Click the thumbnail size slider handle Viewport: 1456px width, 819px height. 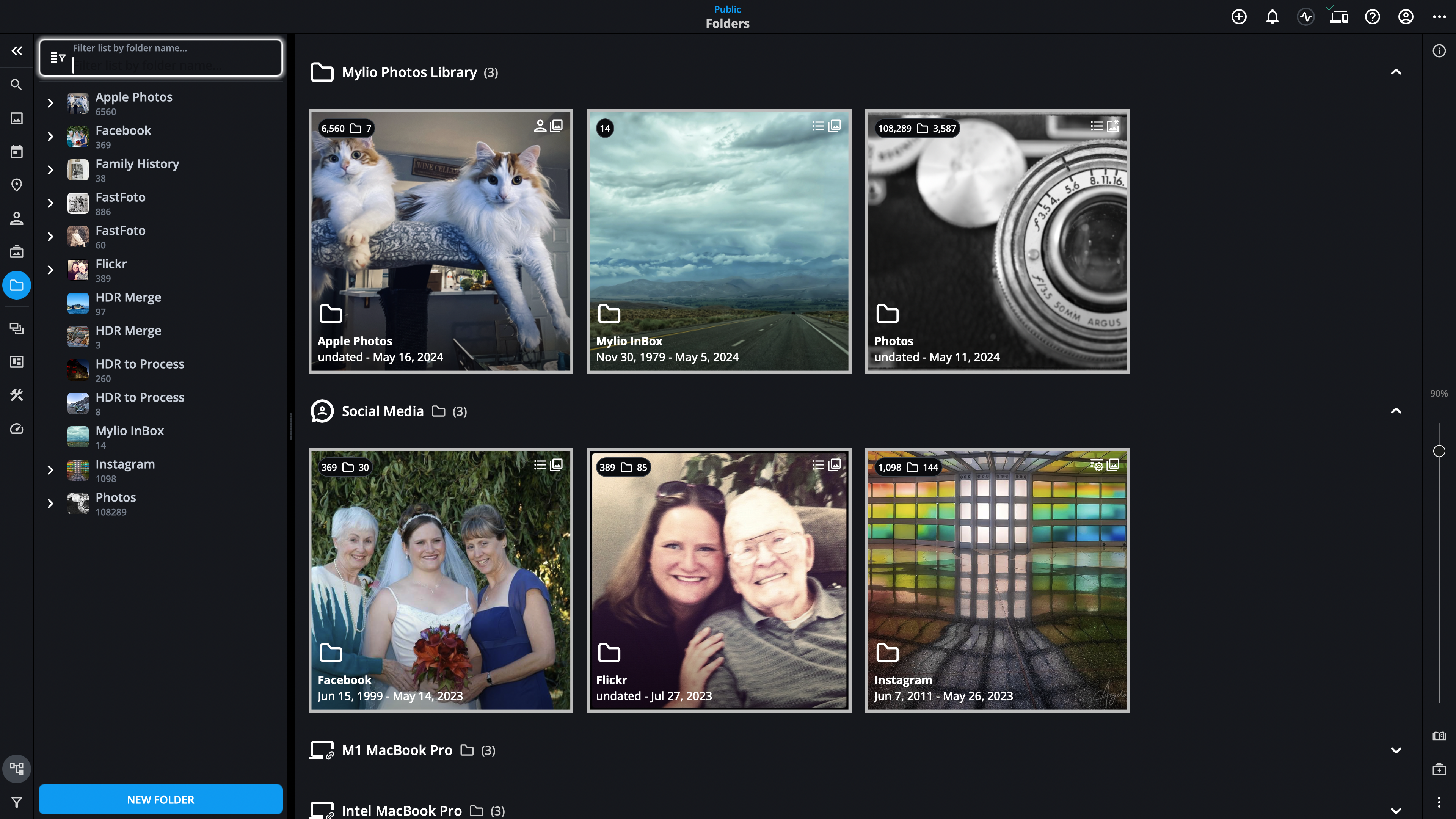1439,450
